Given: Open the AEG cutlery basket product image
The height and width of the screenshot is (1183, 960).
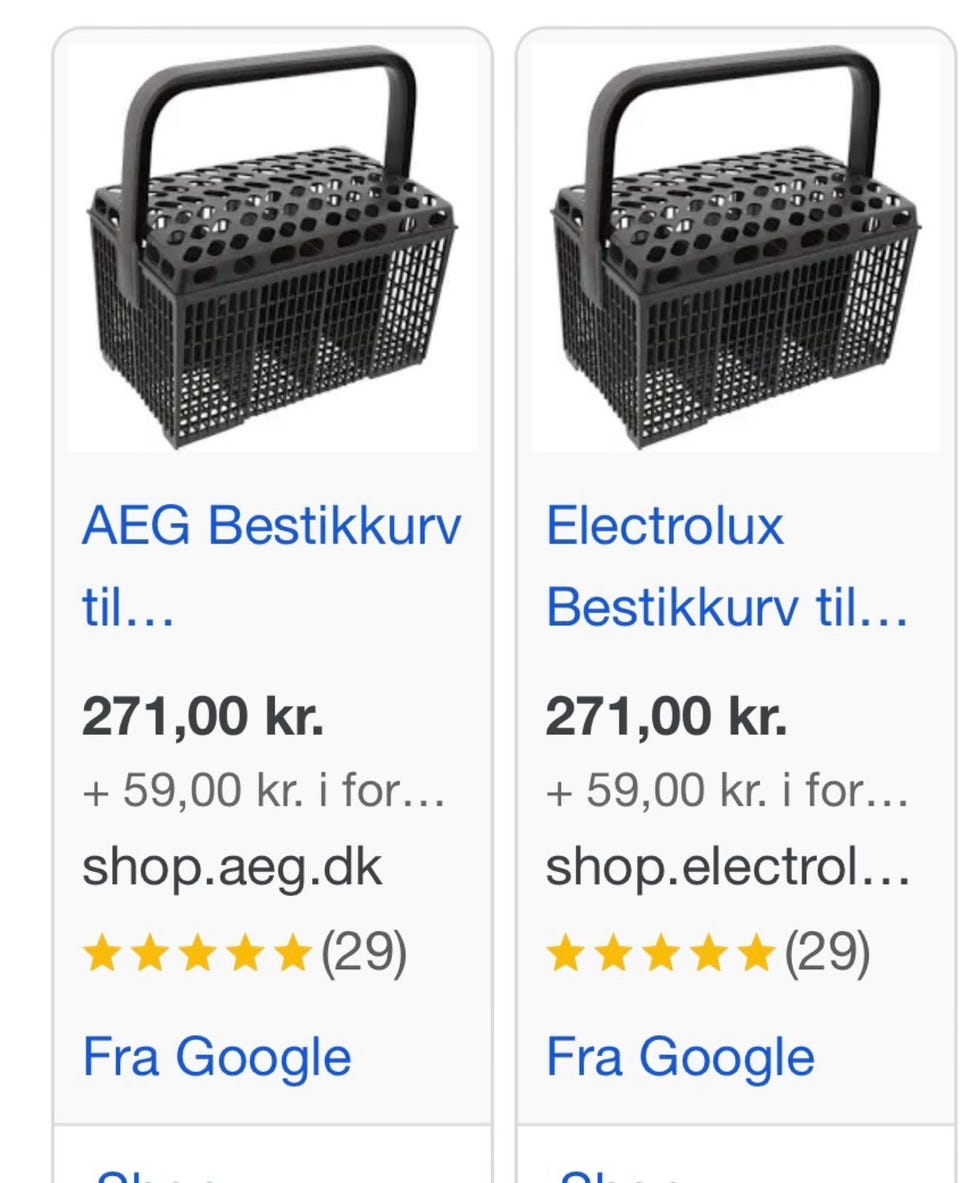Looking at the screenshot, I should (x=272, y=247).
